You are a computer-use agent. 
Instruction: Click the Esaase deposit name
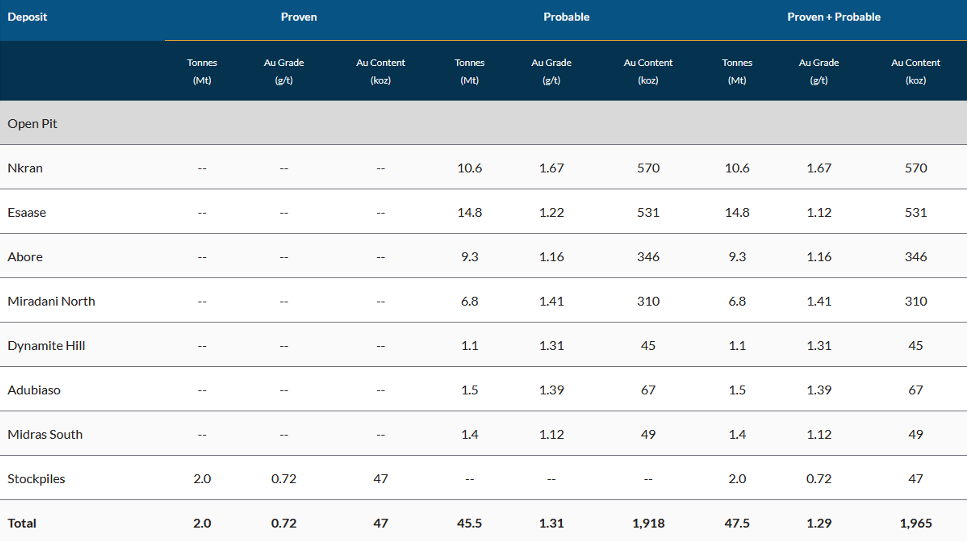click(x=27, y=212)
